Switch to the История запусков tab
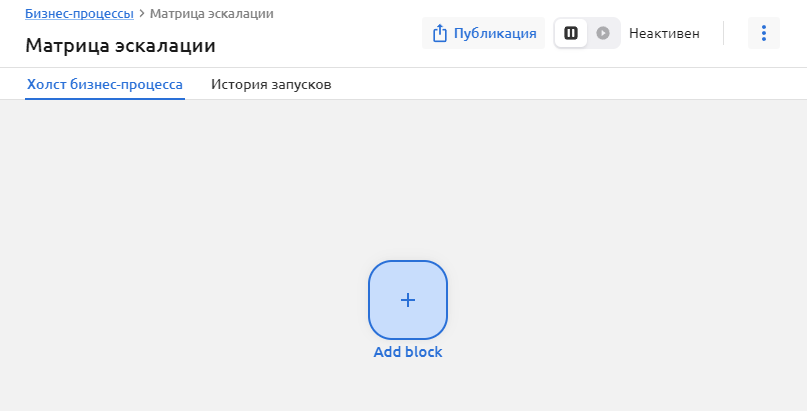807x411 pixels. tap(271, 84)
